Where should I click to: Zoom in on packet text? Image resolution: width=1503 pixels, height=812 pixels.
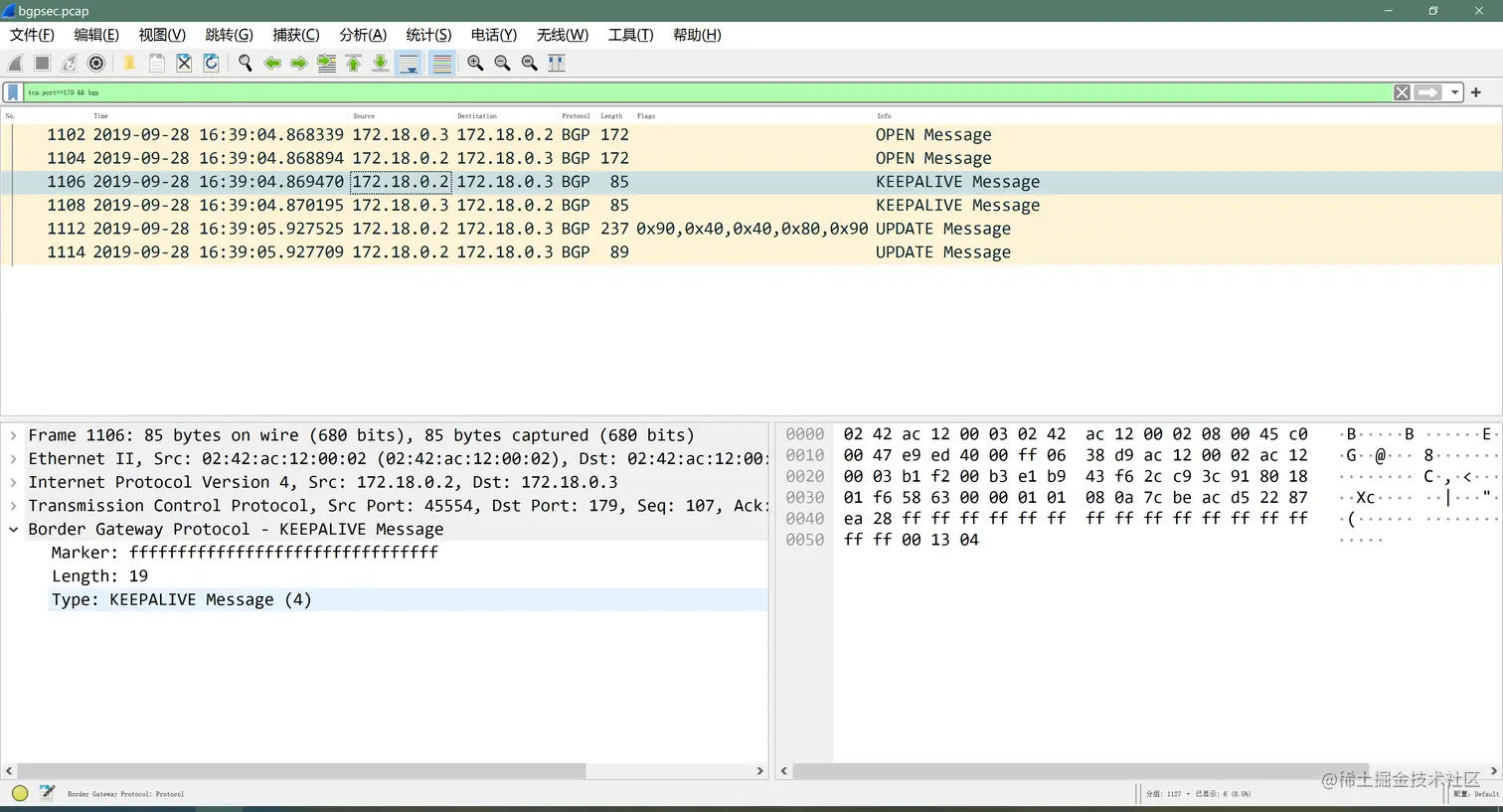tap(475, 63)
